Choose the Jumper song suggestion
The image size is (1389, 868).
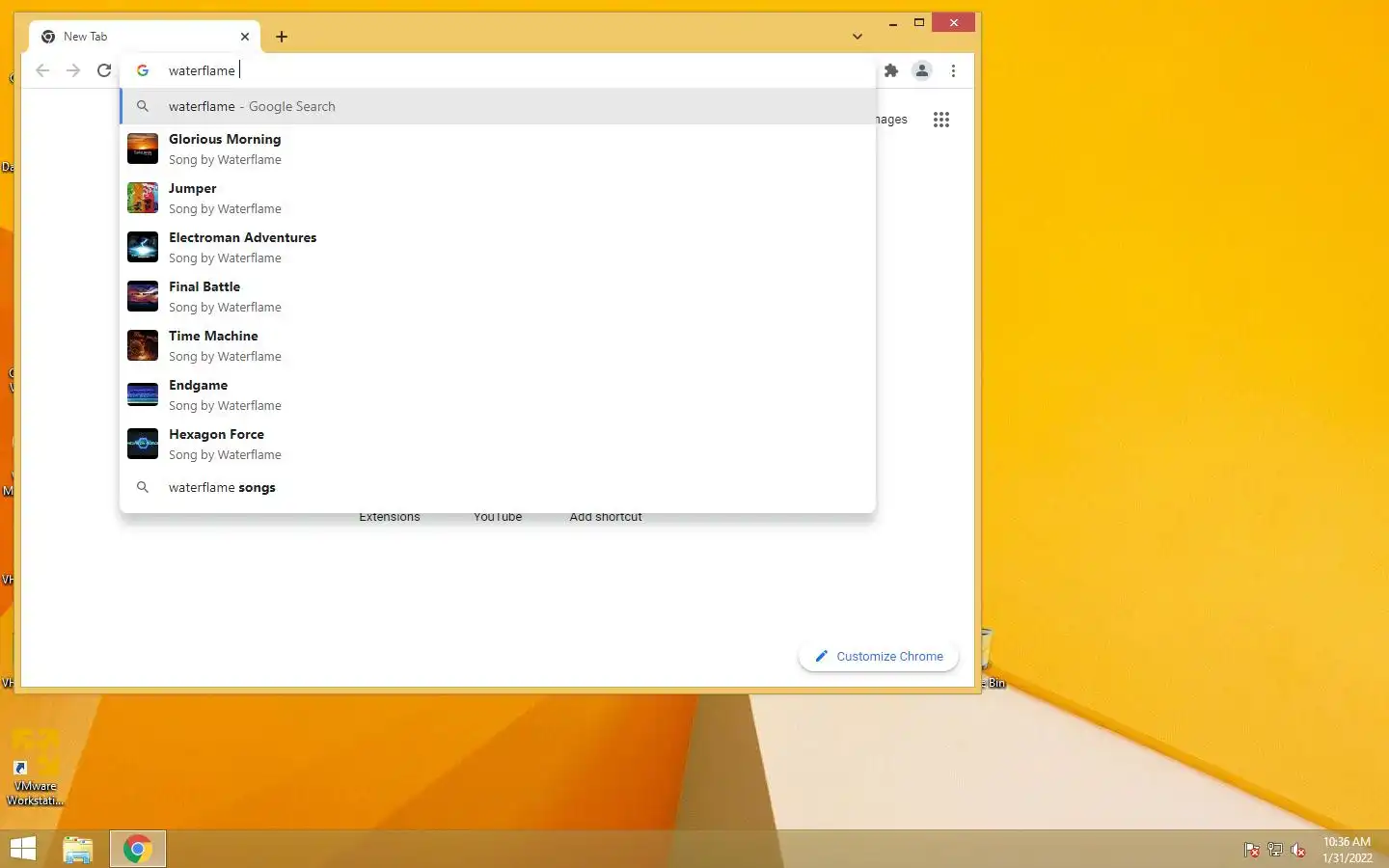pyautogui.click(x=498, y=198)
